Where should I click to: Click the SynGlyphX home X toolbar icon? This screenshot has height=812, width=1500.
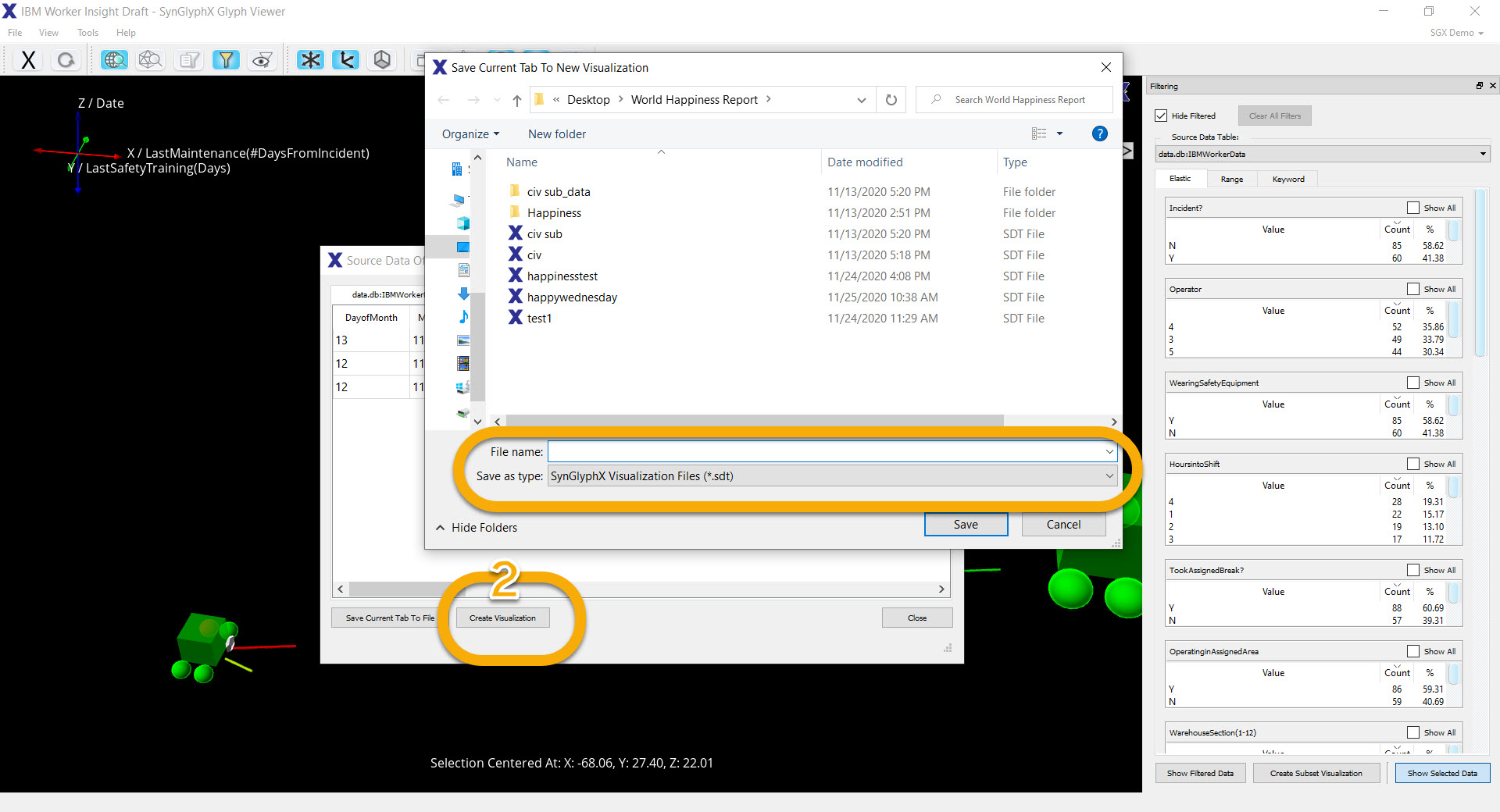[28, 60]
